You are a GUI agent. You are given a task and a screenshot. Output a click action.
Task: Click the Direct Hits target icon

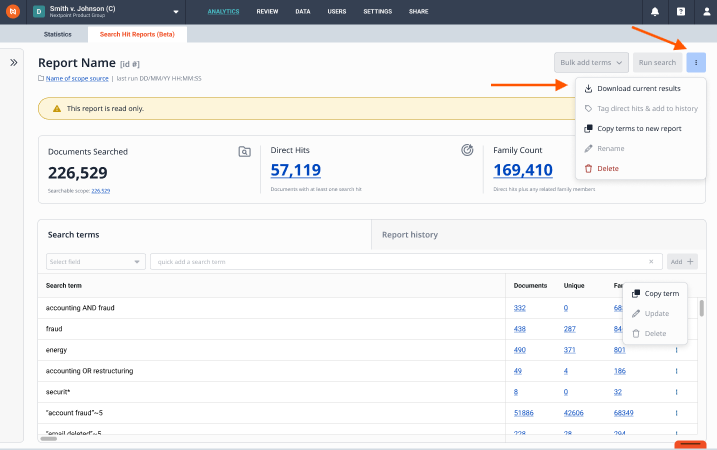pyautogui.click(x=467, y=150)
